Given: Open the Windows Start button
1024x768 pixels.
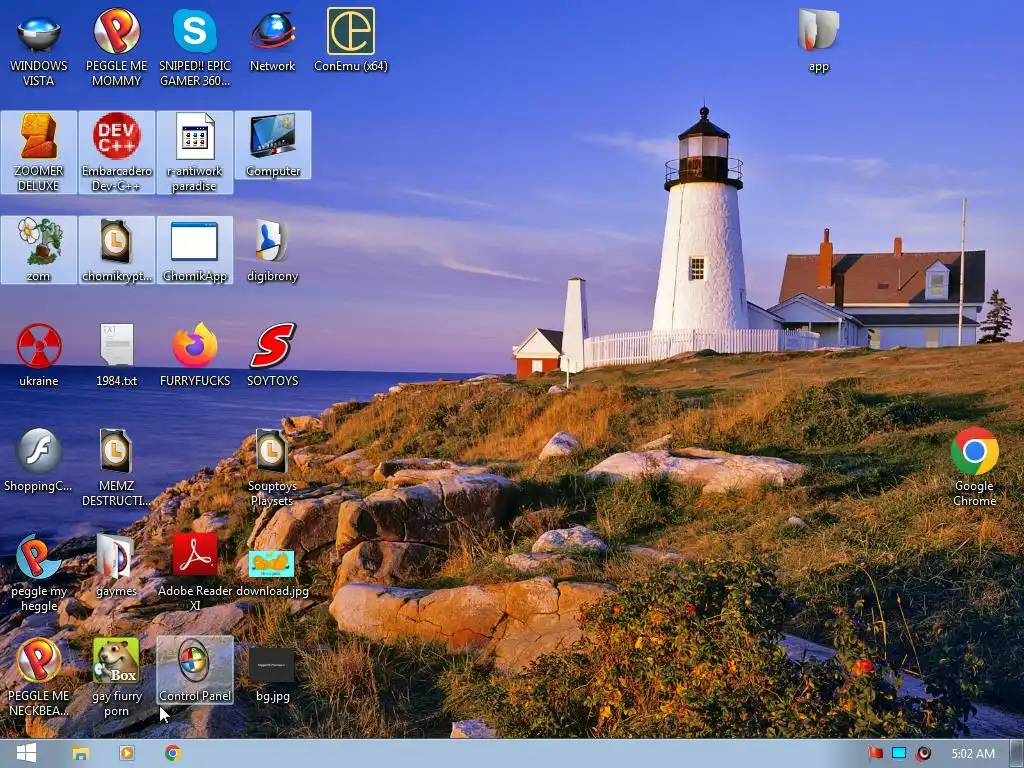Looking at the screenshot, I should (26, 754).
